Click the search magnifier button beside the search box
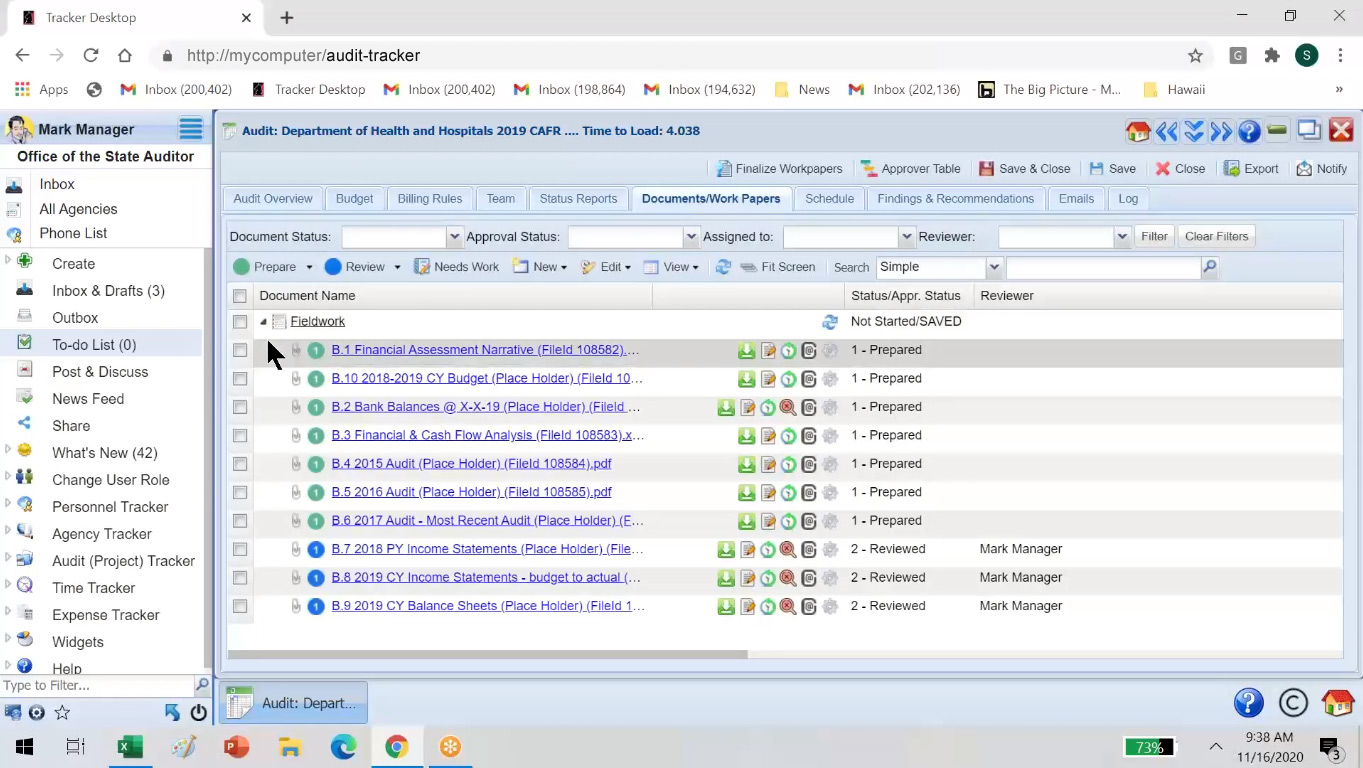 (x=1210, y=267)
